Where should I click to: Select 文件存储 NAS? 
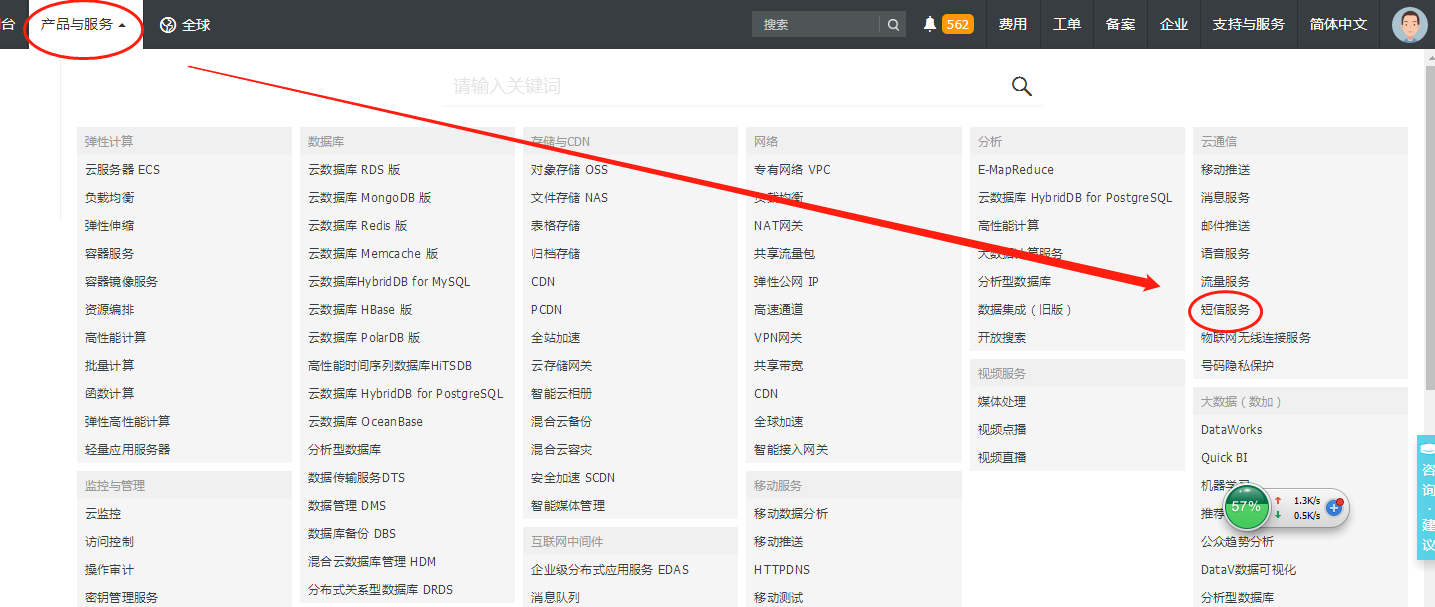pyautogui.click(x=569, y=198)
